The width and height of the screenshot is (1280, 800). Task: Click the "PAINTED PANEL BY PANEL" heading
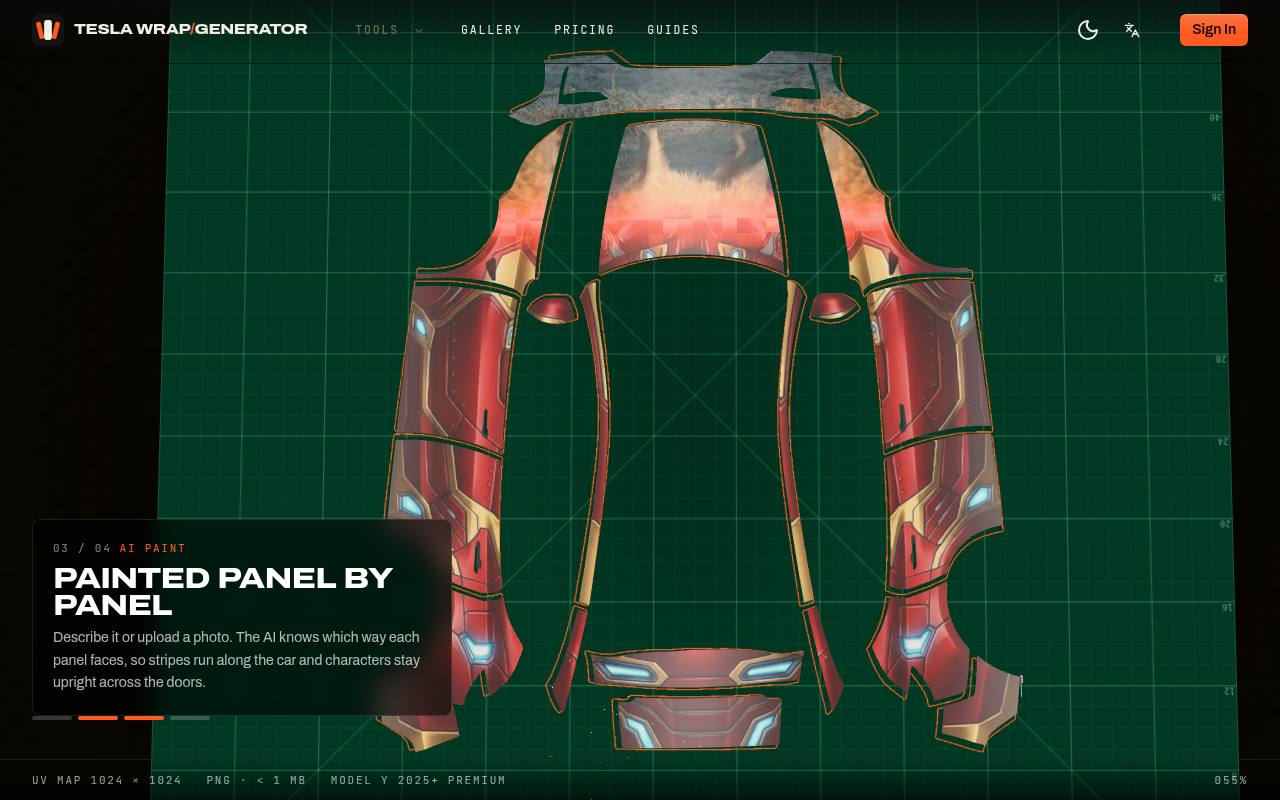pyautogui.click(x=223, y=591)
